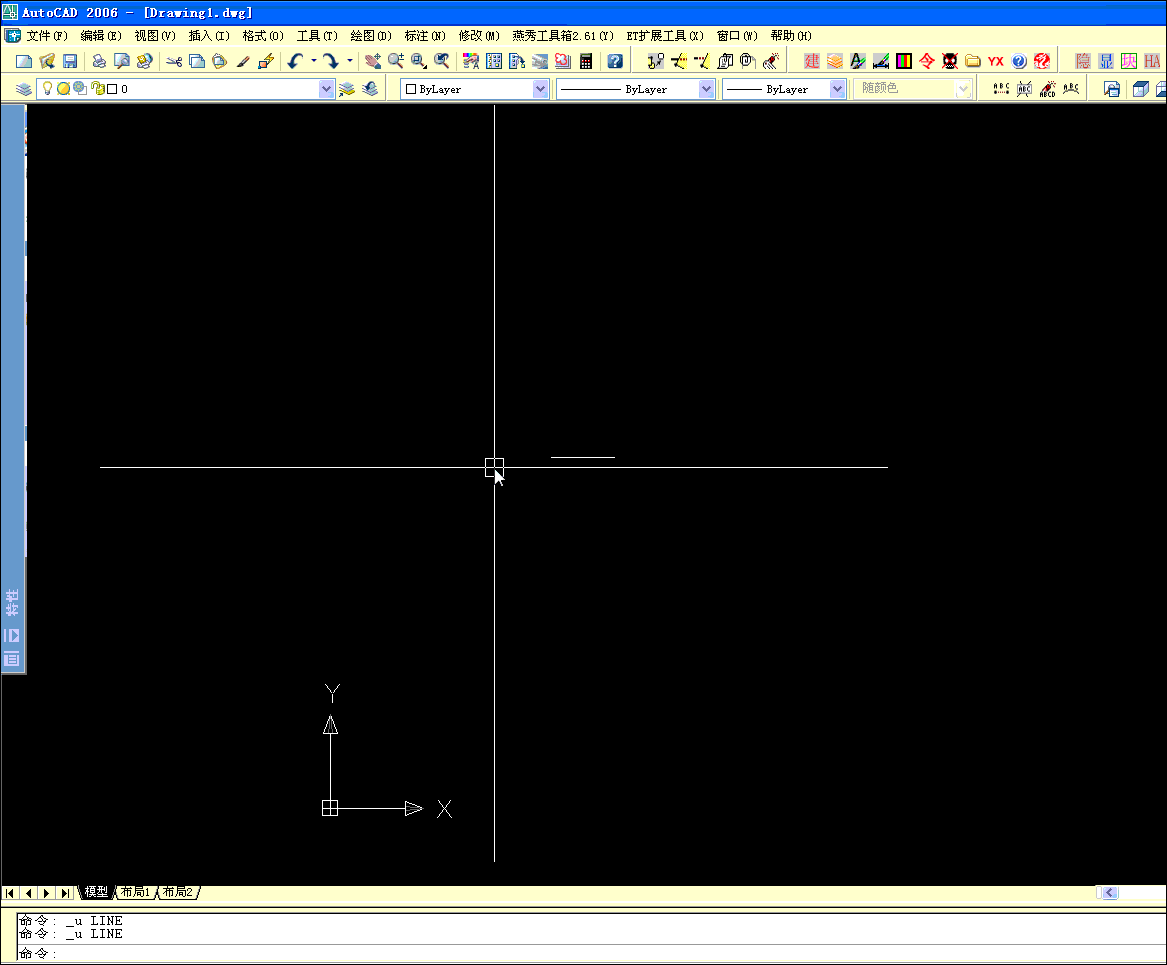The image size is (1167, 965).
Task: Click the Publish icon
Action: pos(144,61)
